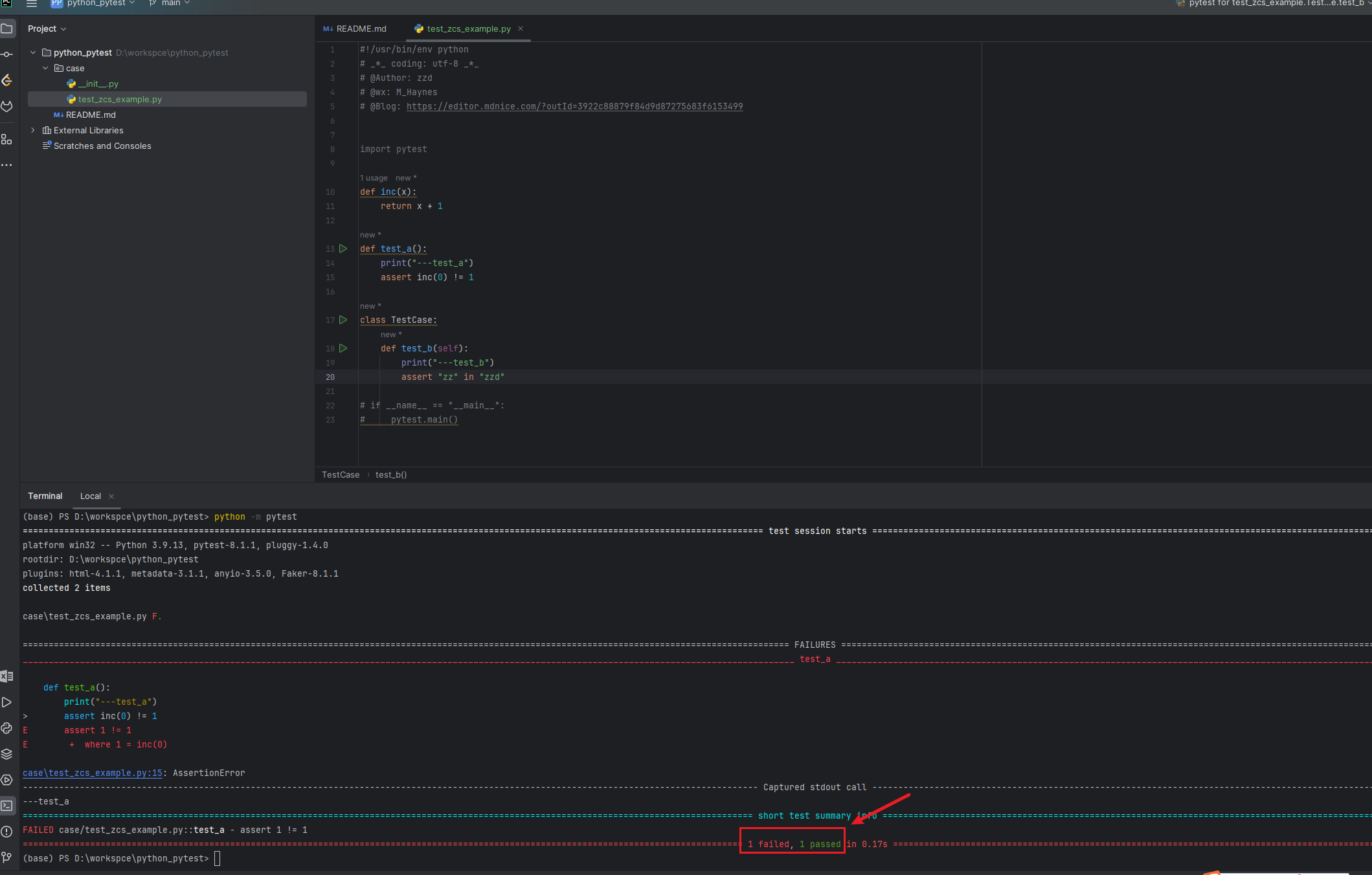This screenshot has width=1372, height=875.
Task: Show more tool windows via three-dots icon
Action: point(7,165)
